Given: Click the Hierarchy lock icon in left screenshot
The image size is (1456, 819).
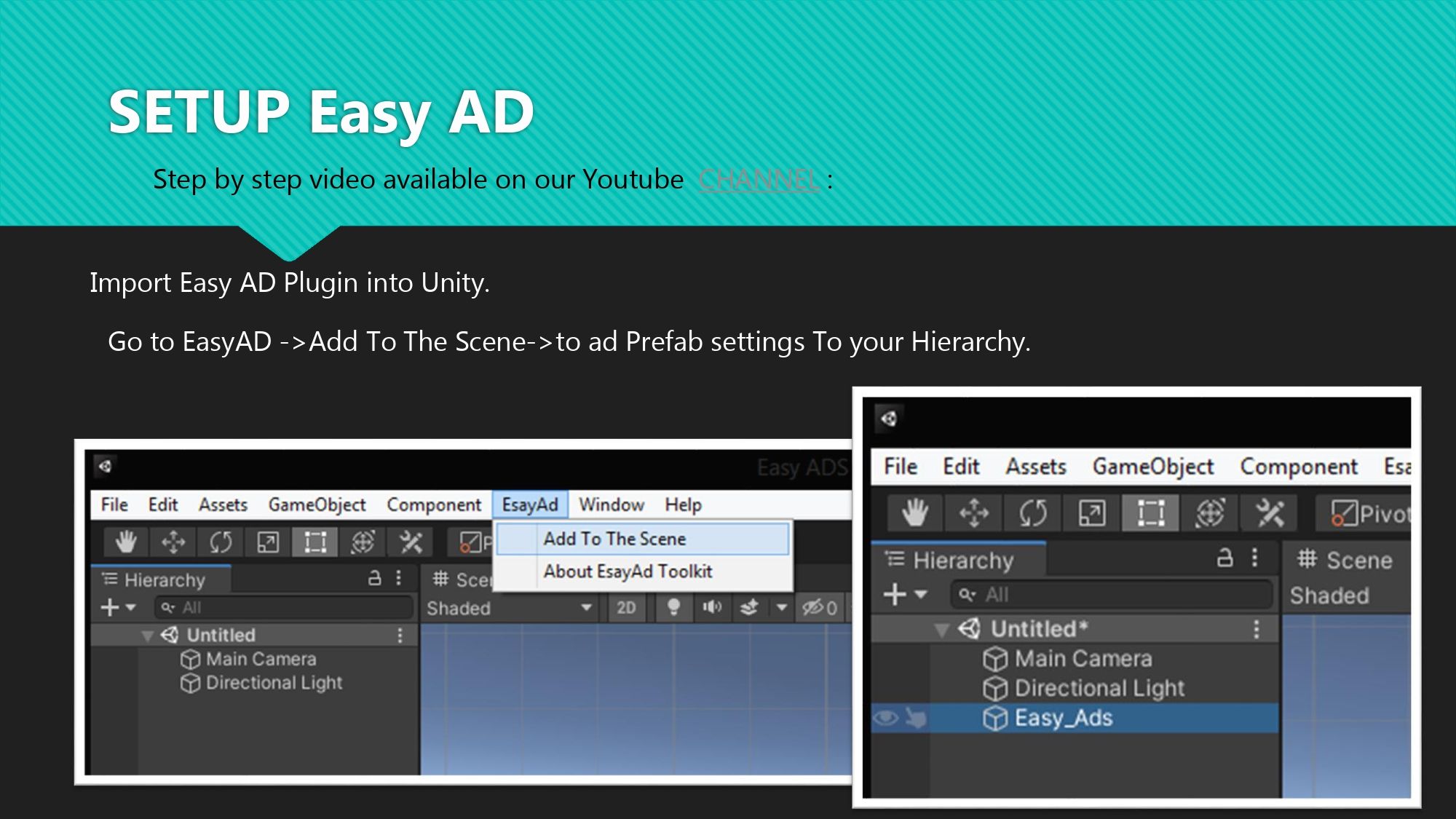Looking at the screenshot, I should pyautogui.click(x=375, y=579).
